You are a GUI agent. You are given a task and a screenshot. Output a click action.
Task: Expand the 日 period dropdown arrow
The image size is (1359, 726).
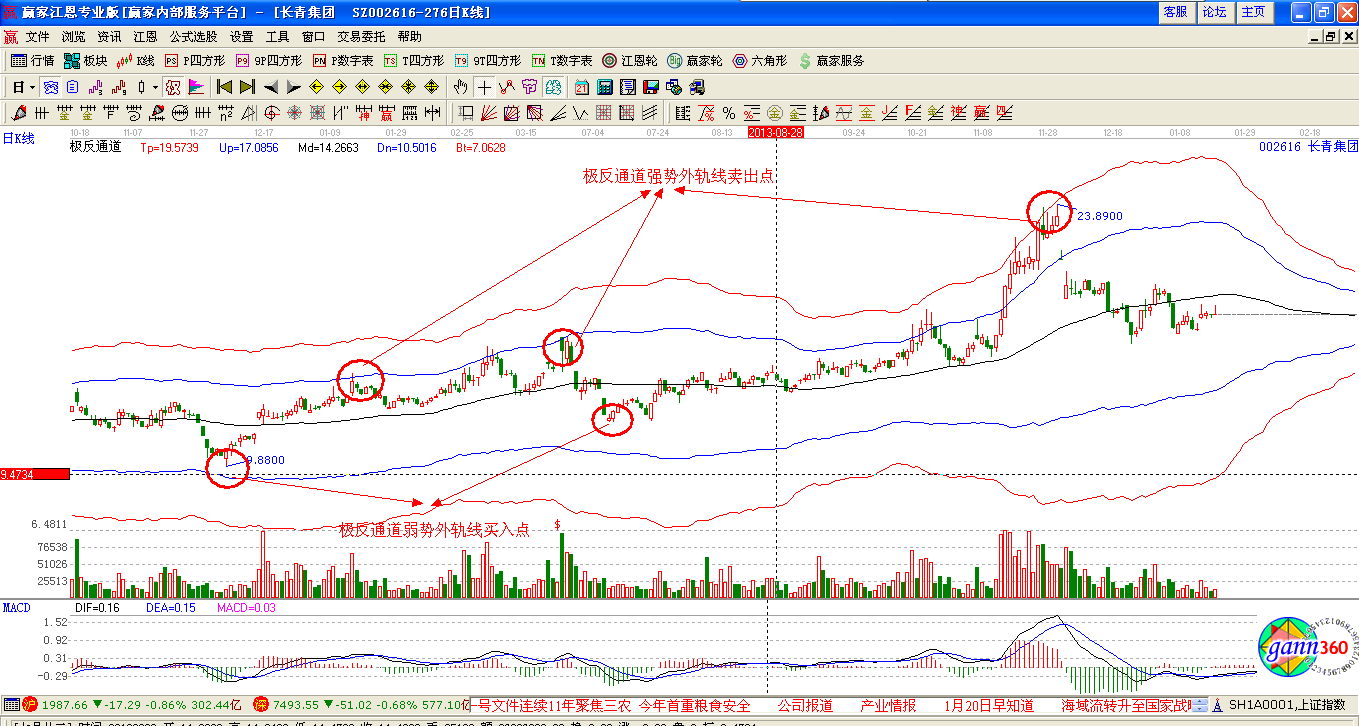point(31,87)
